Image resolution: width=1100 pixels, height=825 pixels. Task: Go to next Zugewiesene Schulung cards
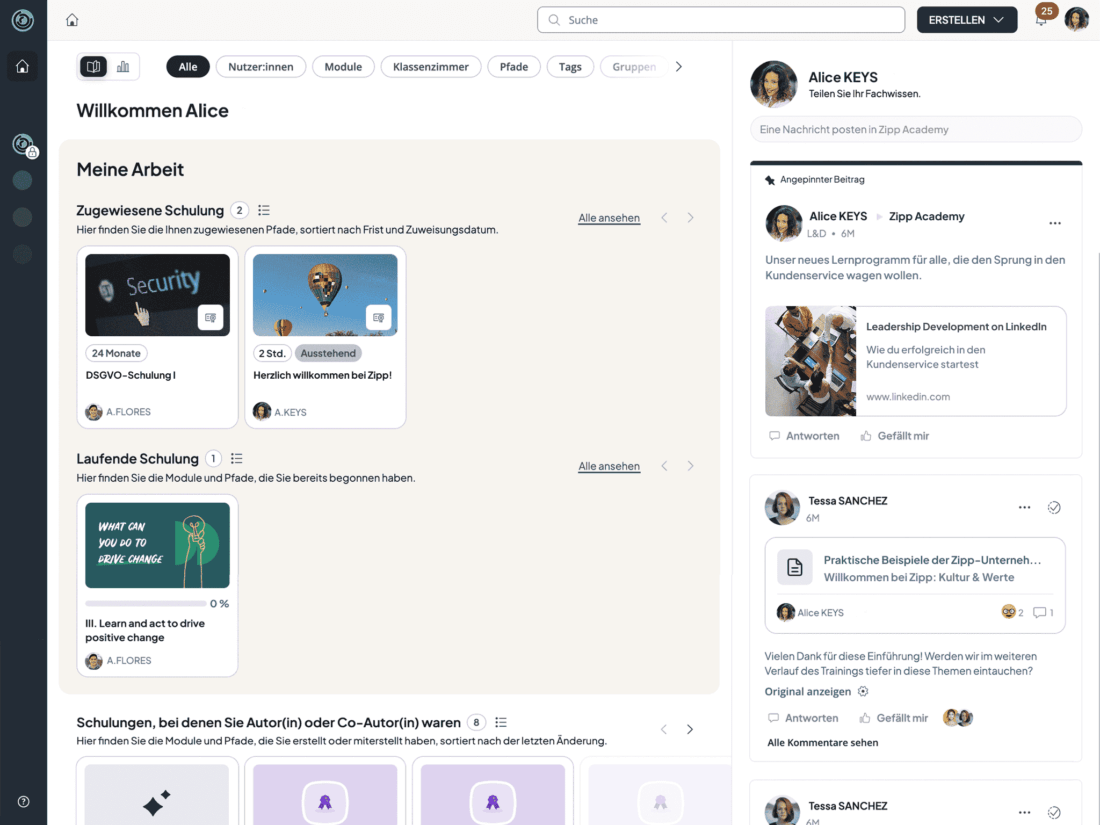coord(690,217)
